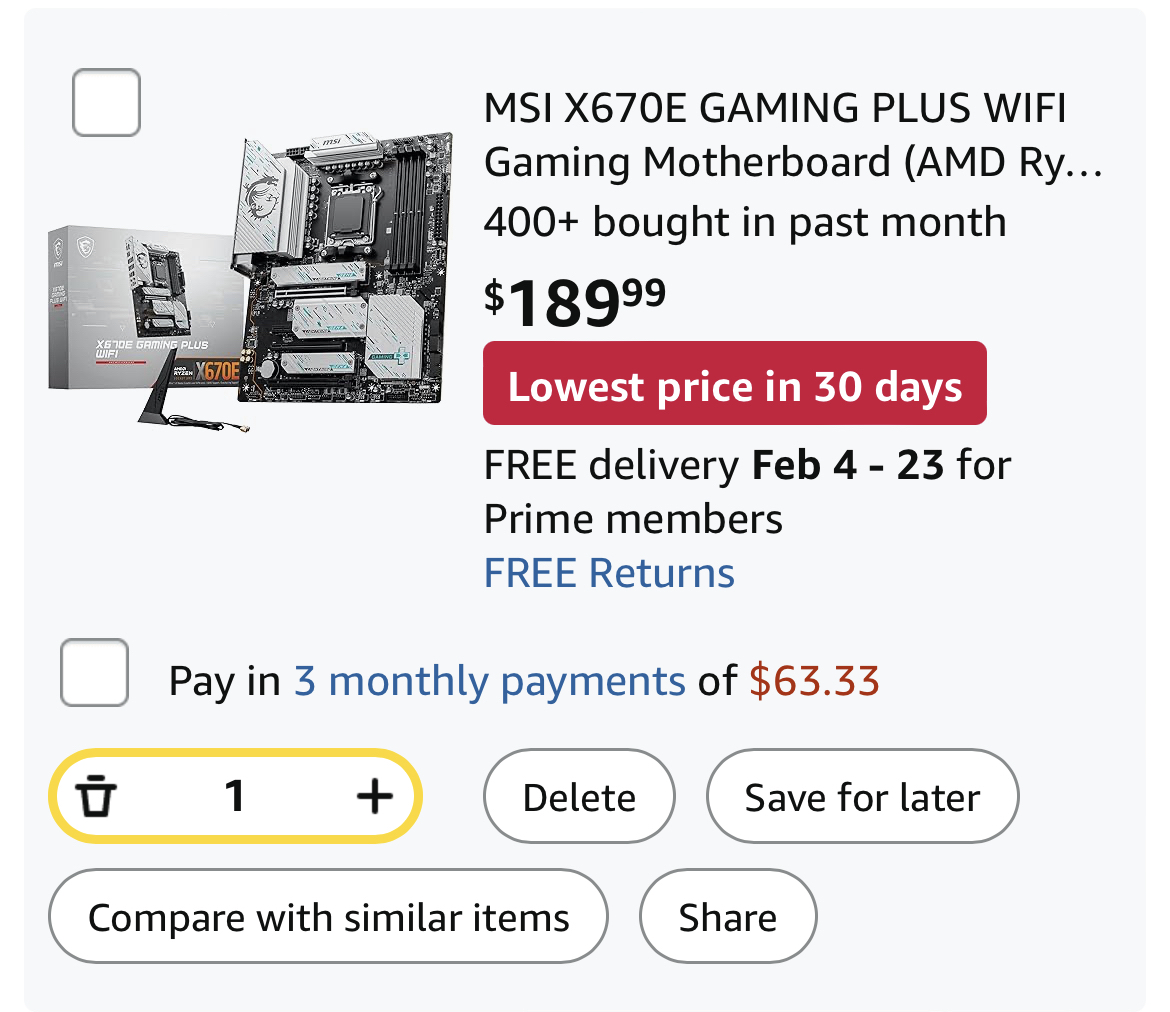The width and height of the screenshot is (1170, 1012).
Task: Click the 400+ bought in past month text
Action: pos(744,221)
